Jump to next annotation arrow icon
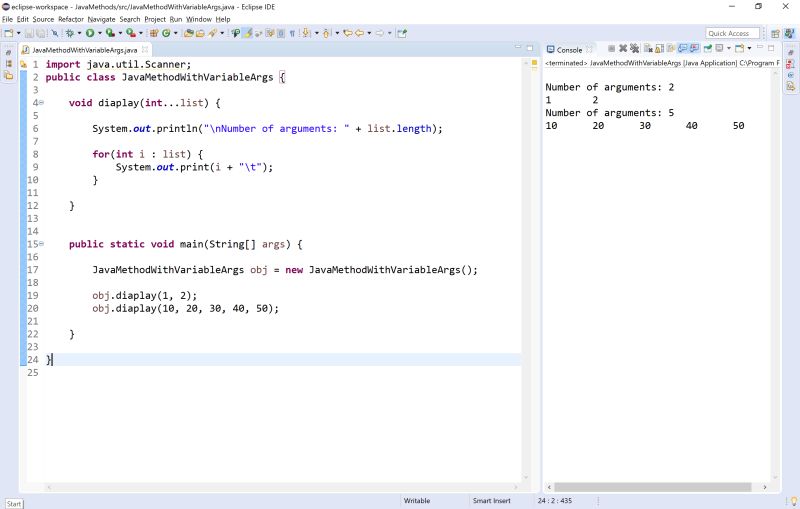This screenshot has width=800, height=509. pyautogui.click(x=306, y=33)
